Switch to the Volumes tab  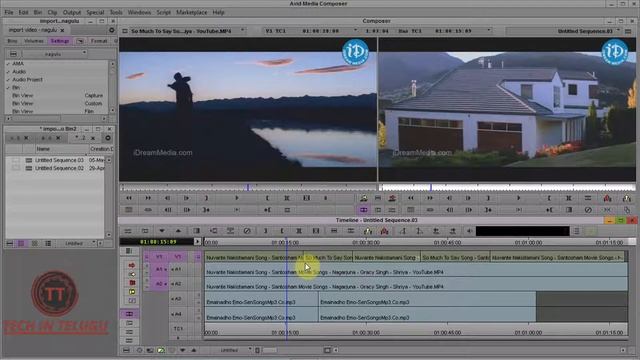(33, 41)
